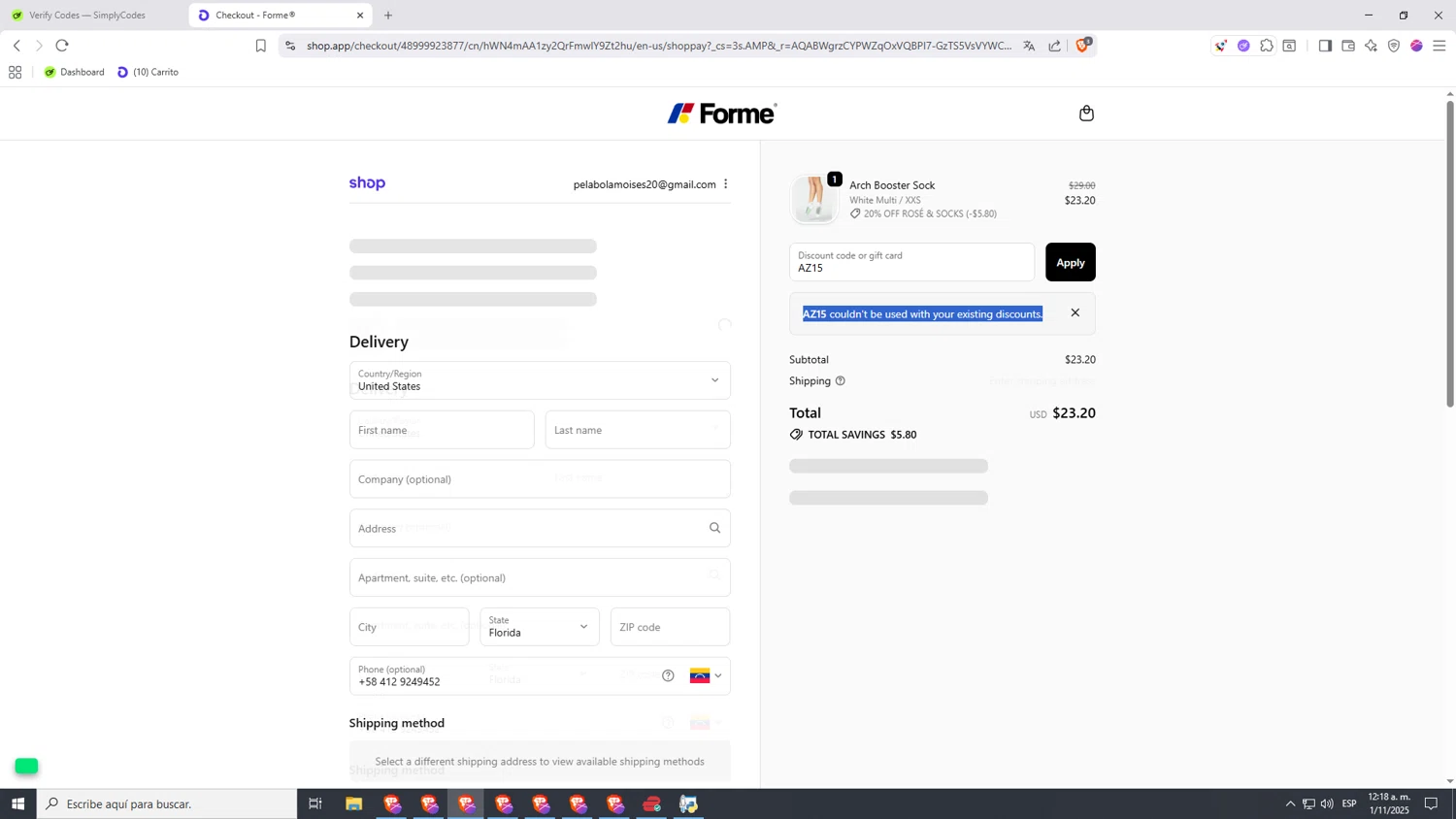This screenshot has width=1456, height=819.
Task: Click the address search magnifier icon
Action: point(714,528)
